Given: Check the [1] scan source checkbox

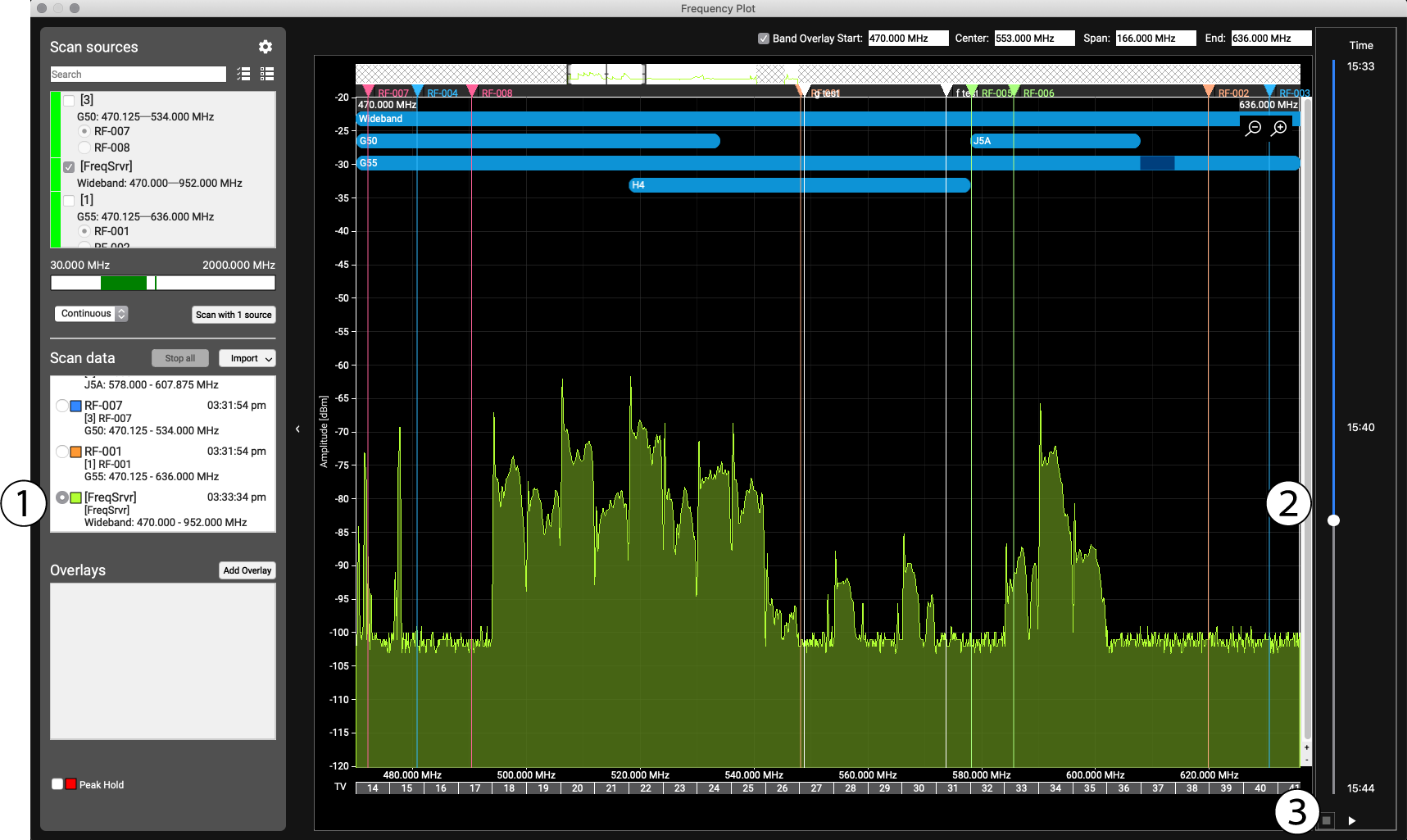Looking at the screenshot, I should click(x=69, y=200).
